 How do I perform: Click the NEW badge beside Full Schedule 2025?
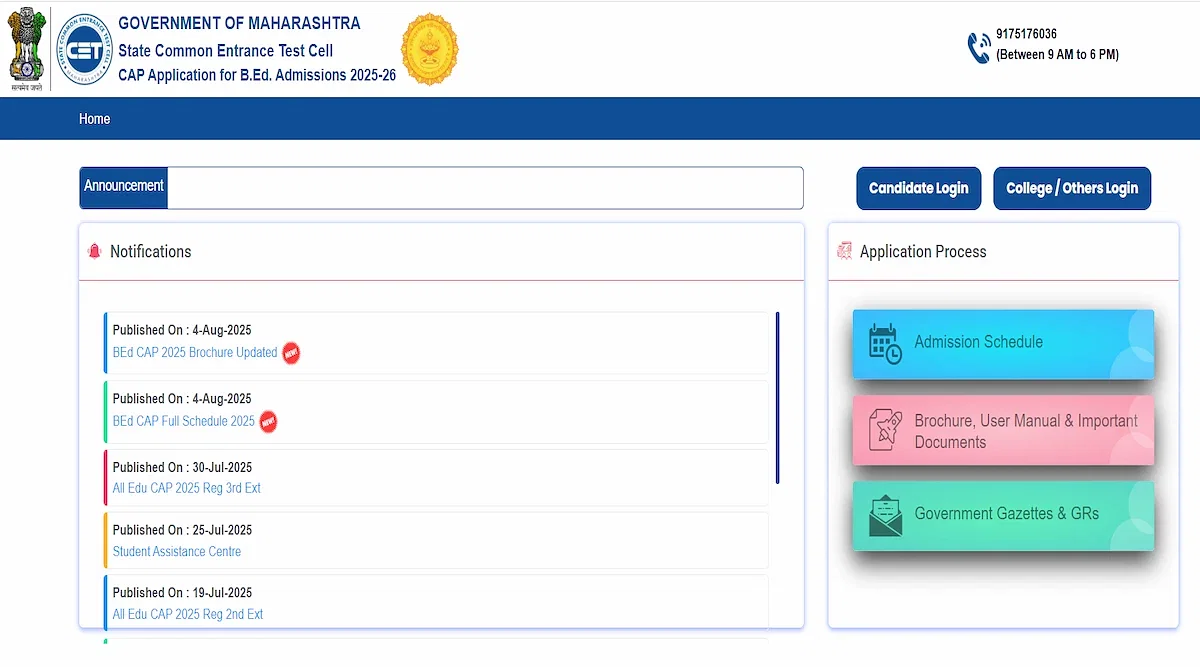pyautogui.click(x=268, y=422)
